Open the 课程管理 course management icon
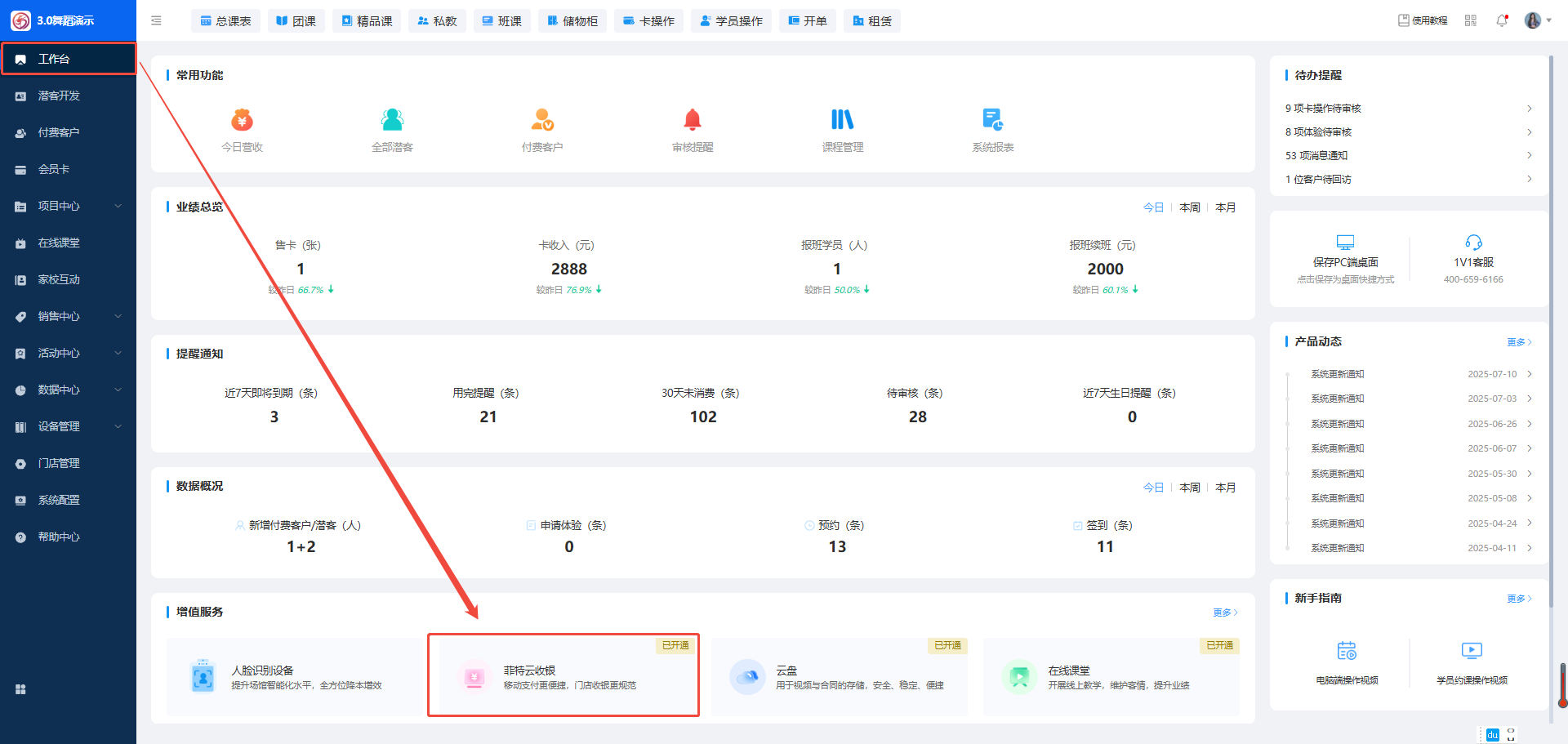This screenshot has width=1568, height=744. point(842,121)
